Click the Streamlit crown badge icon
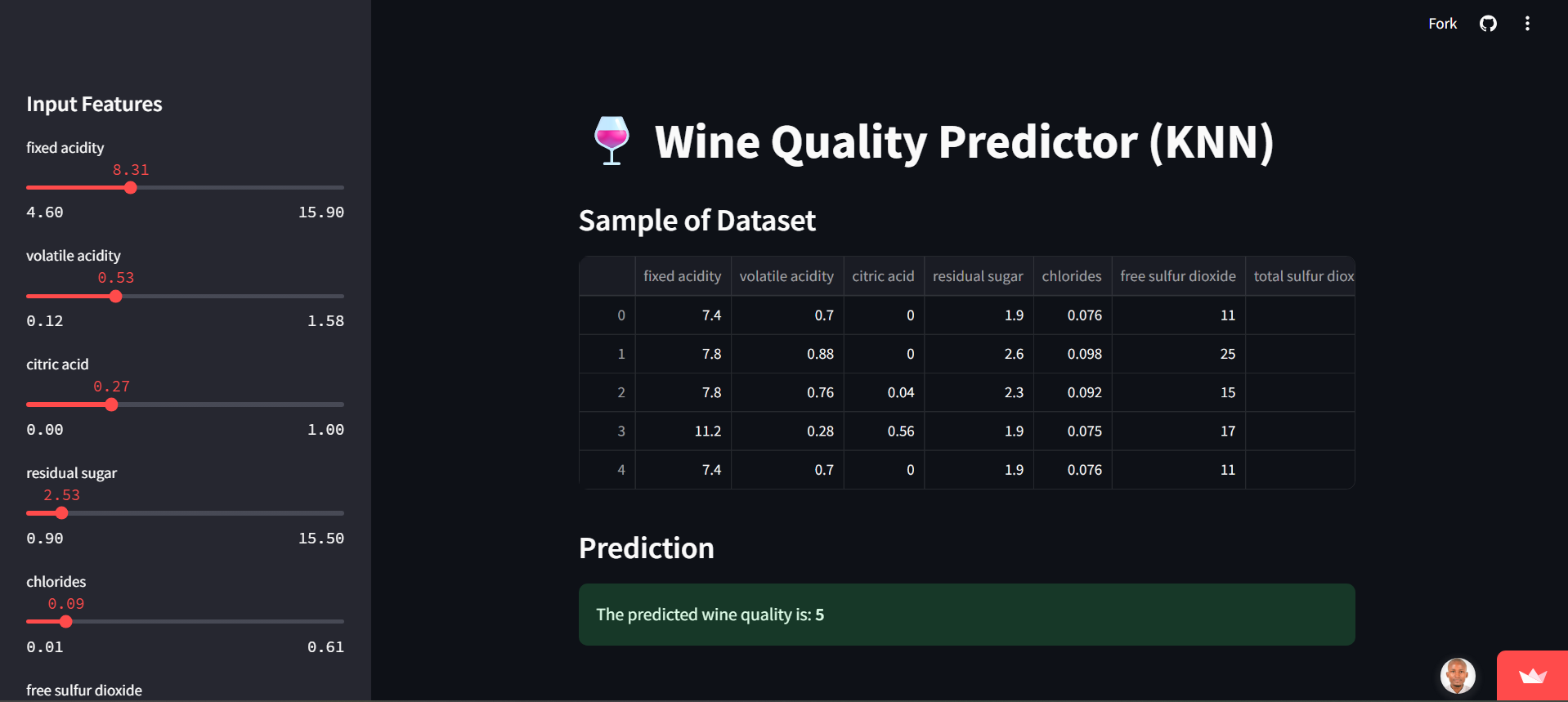 click(1532, 676)
